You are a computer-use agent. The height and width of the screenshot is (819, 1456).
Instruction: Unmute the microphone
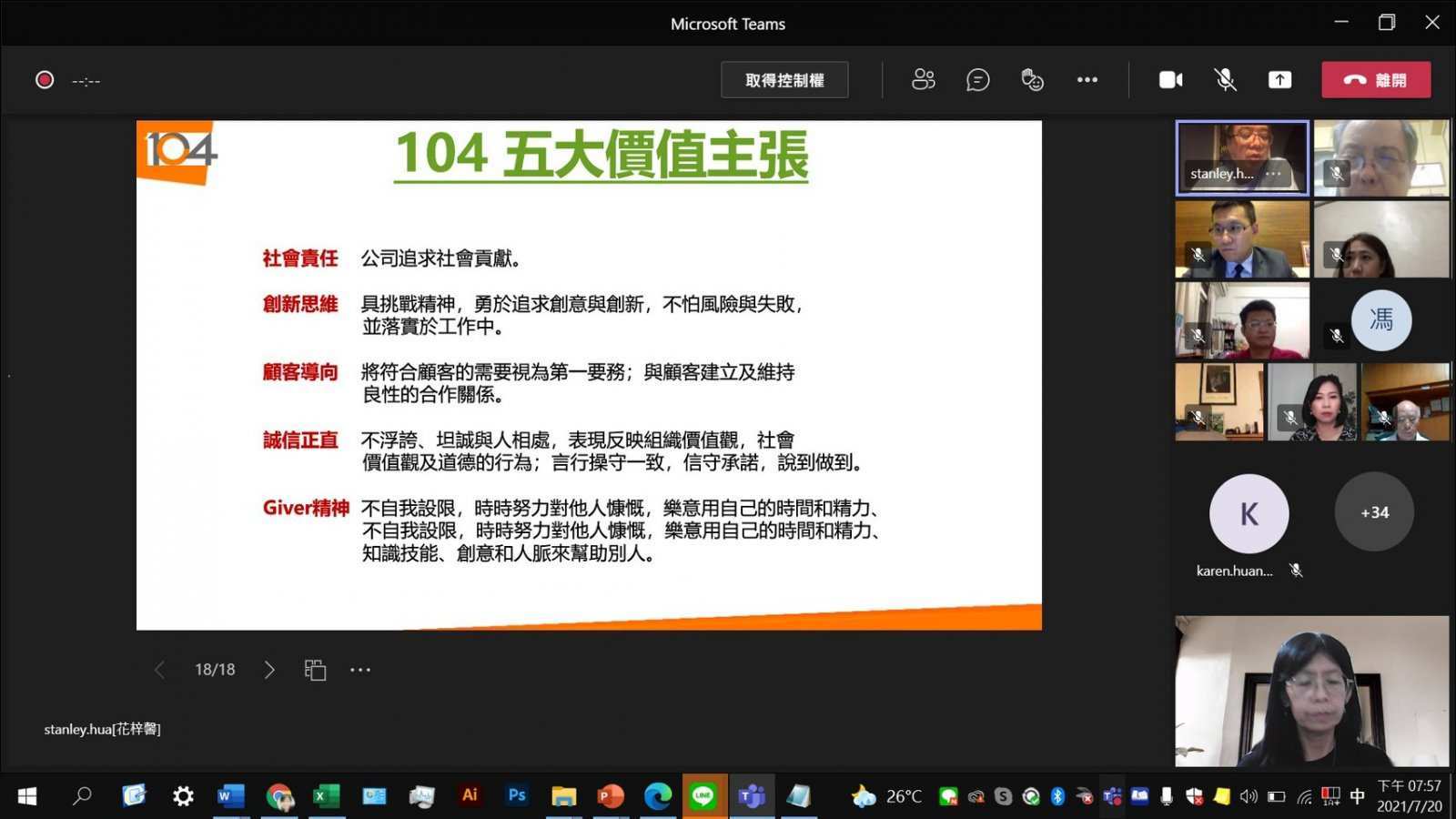coord(1225,80)
